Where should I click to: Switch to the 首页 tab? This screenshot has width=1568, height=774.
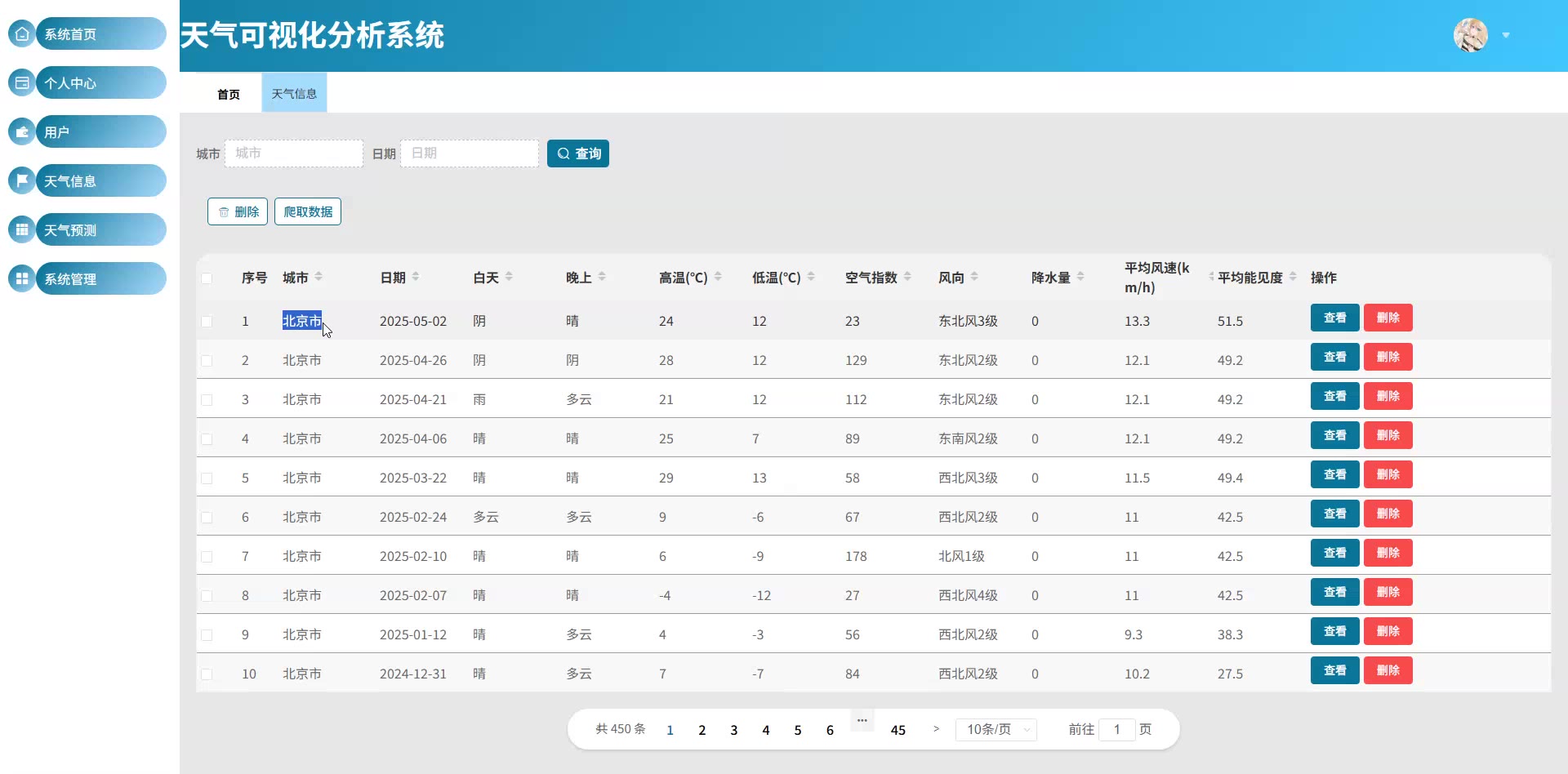pyautogui.click(x=229, y=94)
